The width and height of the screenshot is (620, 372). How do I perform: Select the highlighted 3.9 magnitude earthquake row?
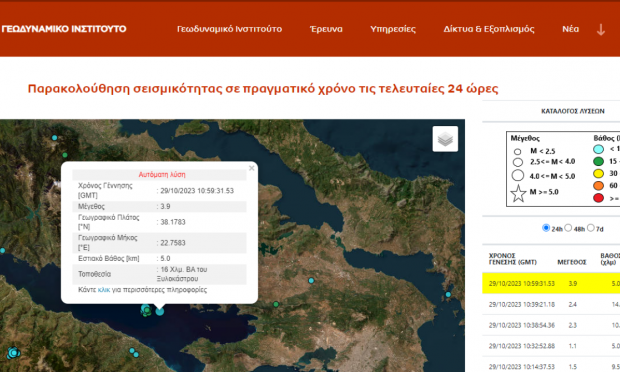(551, 283)
